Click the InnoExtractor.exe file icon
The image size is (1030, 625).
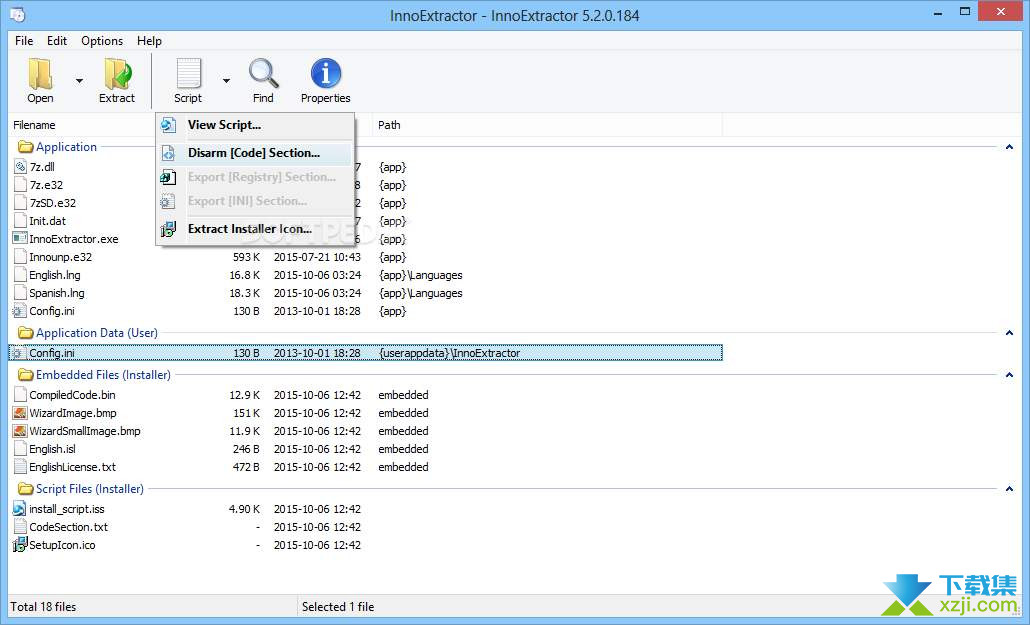coord(20,239)
